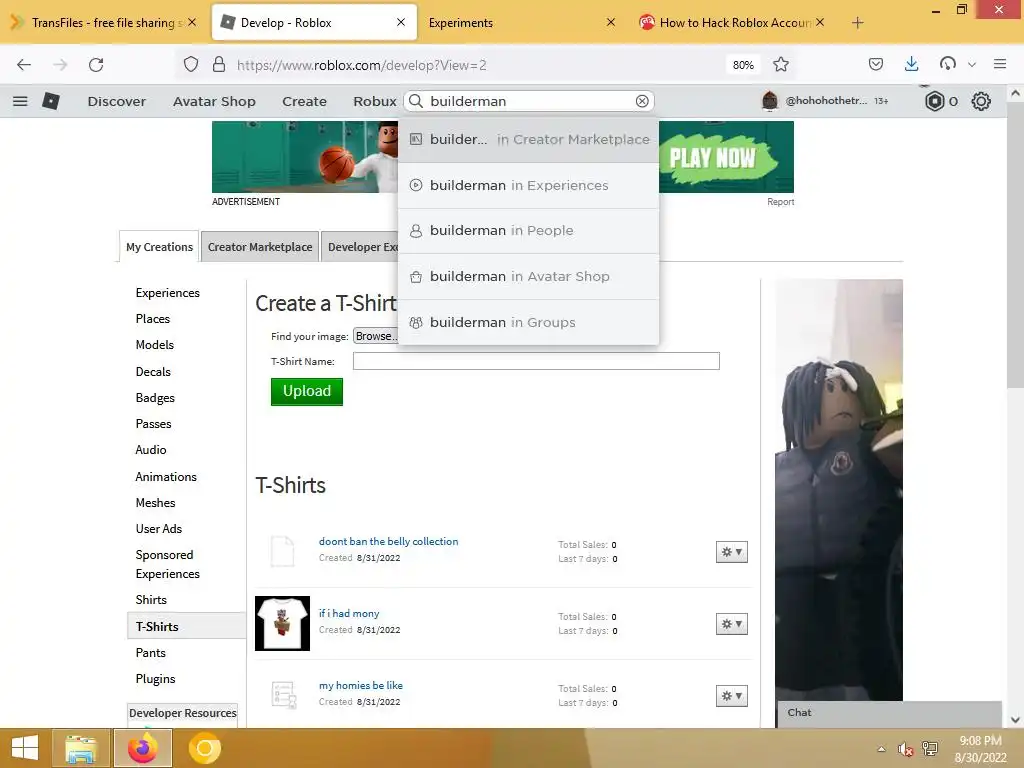Switch to the TransFiles browser tab
1024x768 pixels.
104,22
